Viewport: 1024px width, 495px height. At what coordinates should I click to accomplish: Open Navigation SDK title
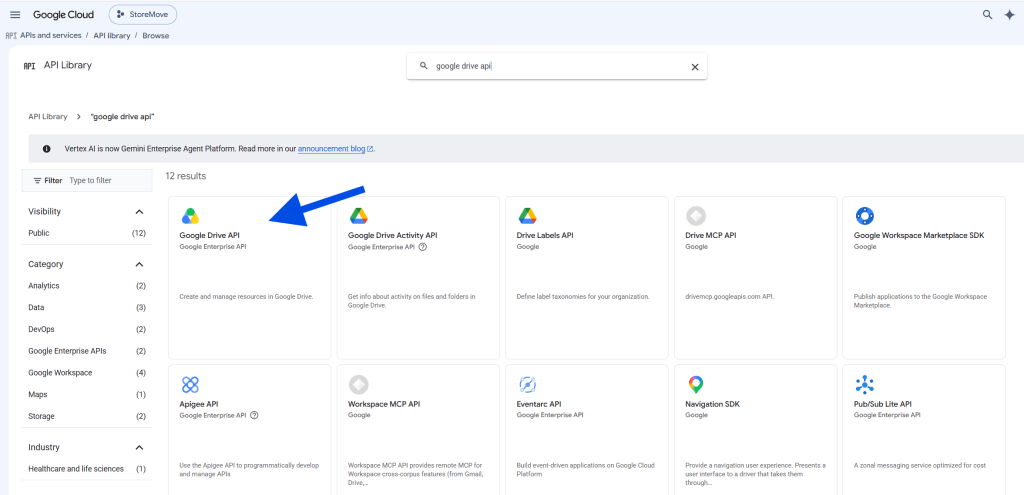point(712,404)
